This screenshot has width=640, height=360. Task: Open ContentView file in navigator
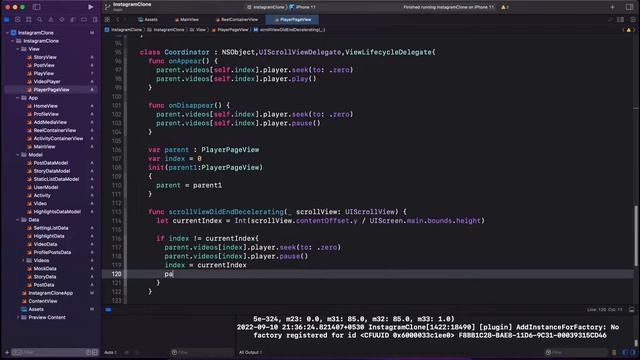pyautogui.click(x=42, y=301)
